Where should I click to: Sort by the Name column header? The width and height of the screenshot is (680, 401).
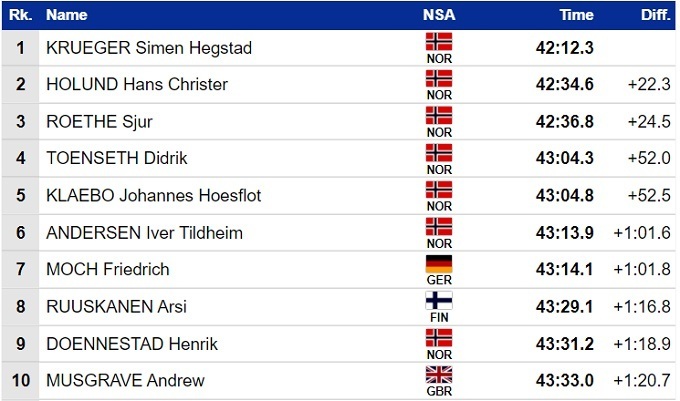[67, 15]
